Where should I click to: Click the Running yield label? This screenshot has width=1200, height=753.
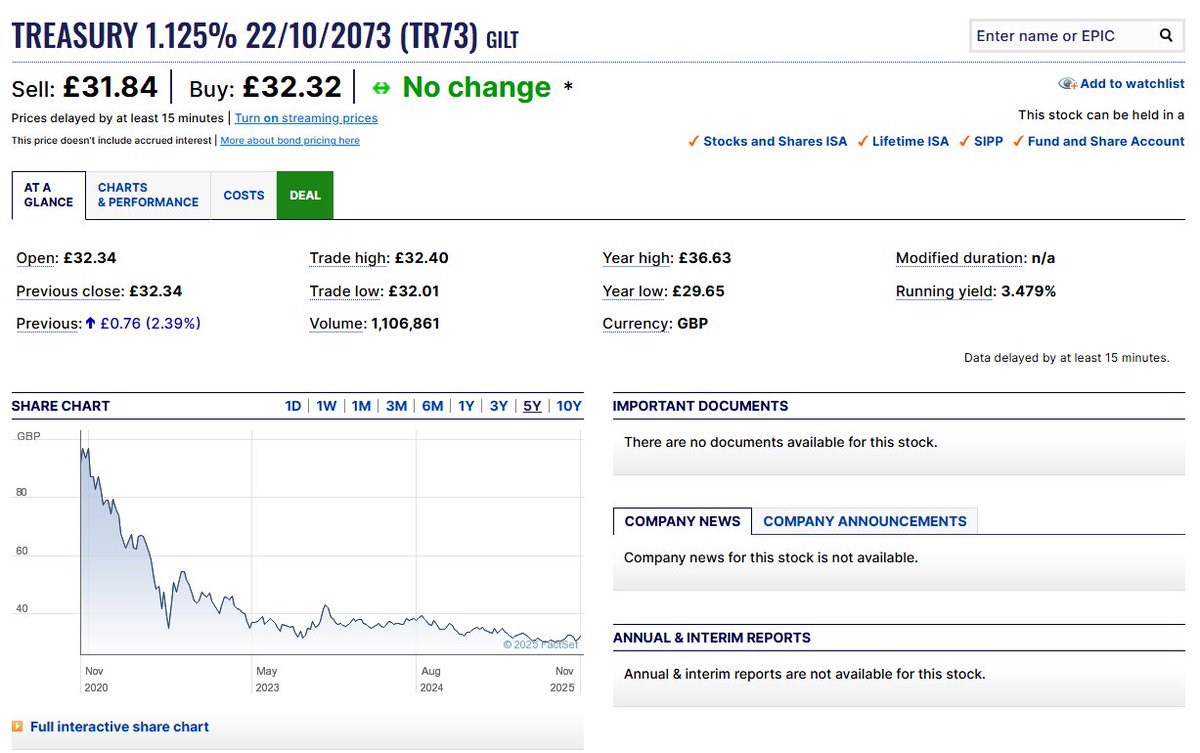point(946,291)
